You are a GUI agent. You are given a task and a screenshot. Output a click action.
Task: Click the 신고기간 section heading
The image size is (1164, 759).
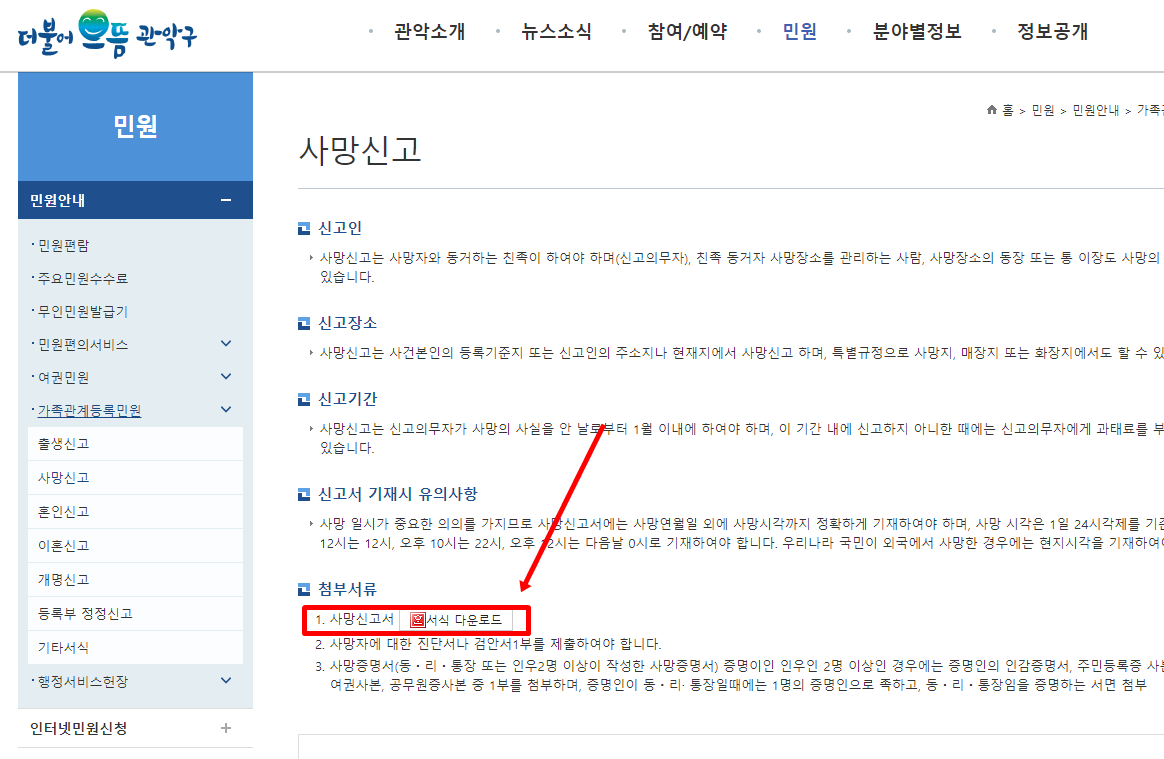tap(347, 399)
